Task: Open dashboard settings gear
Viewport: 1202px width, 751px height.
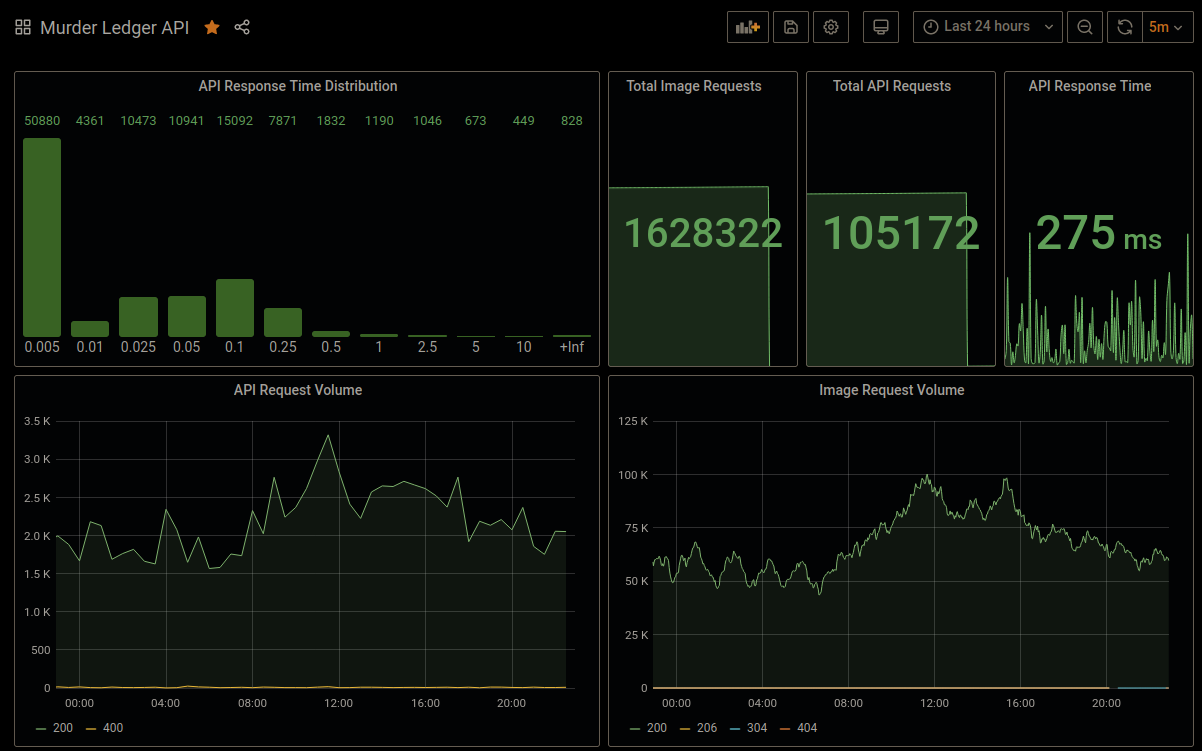Action: click(831, 27)
